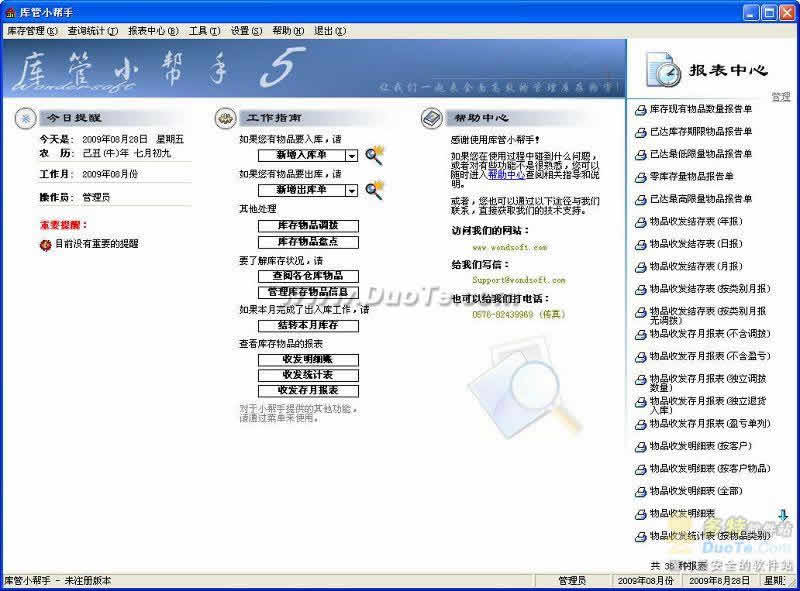Click the blue down arrow in report list
This screenshot has width=800, height=591.
pyautogui.click(x=783, y=515)
